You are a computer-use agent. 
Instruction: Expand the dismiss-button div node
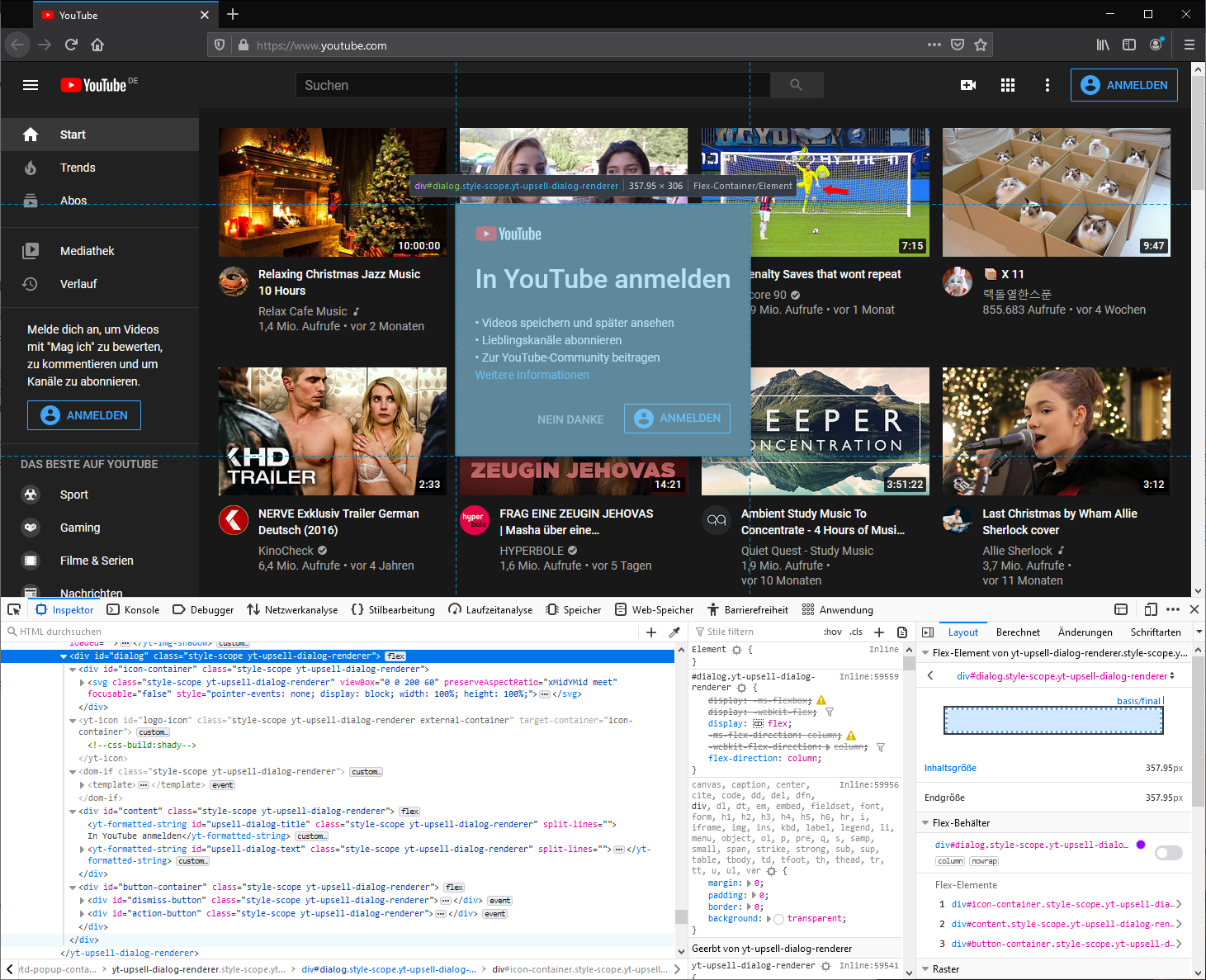click(x=82, y=901)
